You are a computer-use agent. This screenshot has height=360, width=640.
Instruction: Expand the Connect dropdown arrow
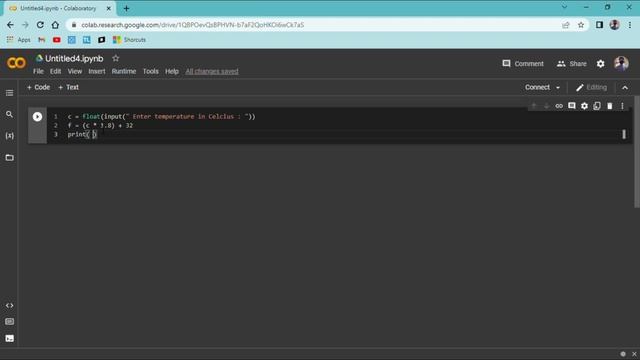(x=558, y=88)
